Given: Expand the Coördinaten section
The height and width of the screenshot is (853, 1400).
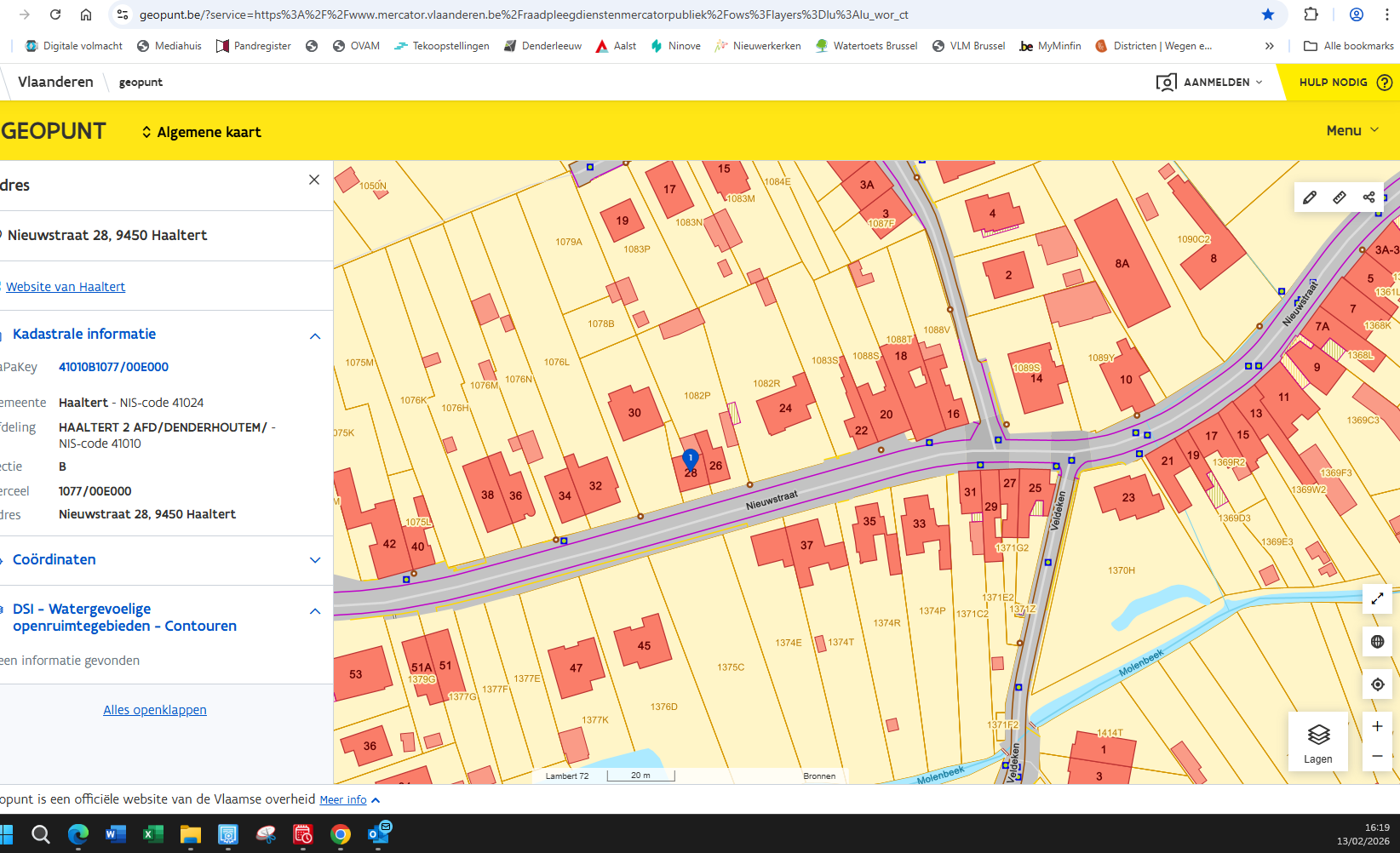Looking at the screenshot, I should pyautogui.click(x=315, y=560).
